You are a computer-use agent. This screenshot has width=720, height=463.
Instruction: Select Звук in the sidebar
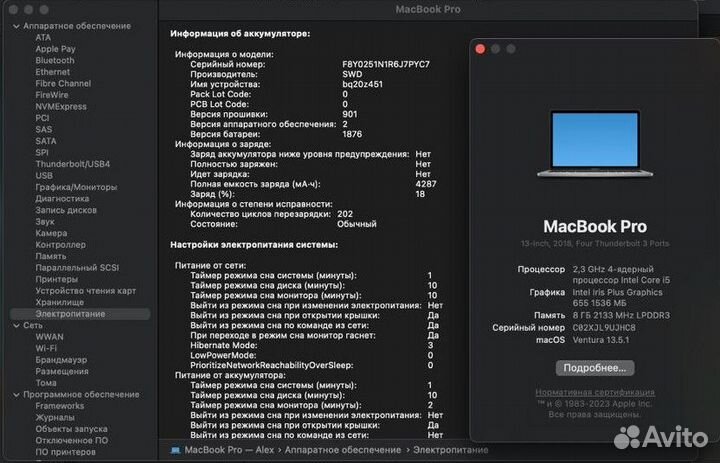[45, 221]
